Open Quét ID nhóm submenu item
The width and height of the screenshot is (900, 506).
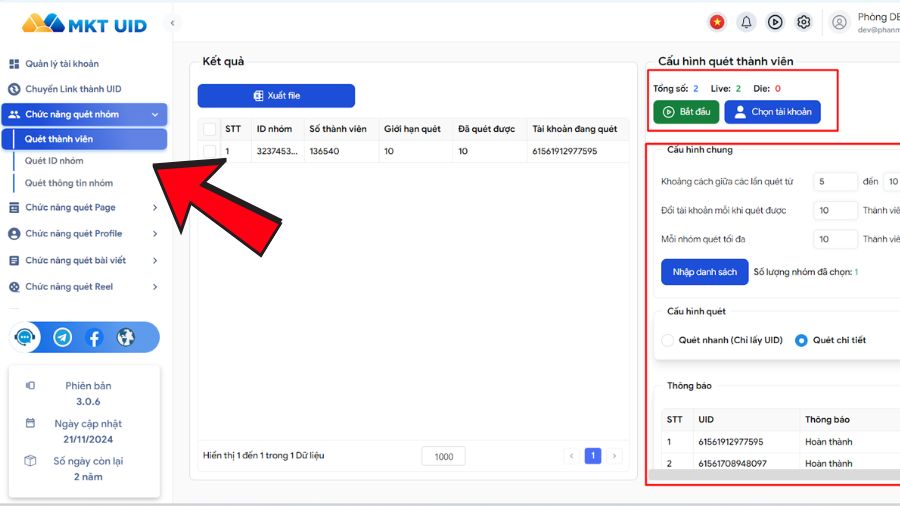pos(54,161)
